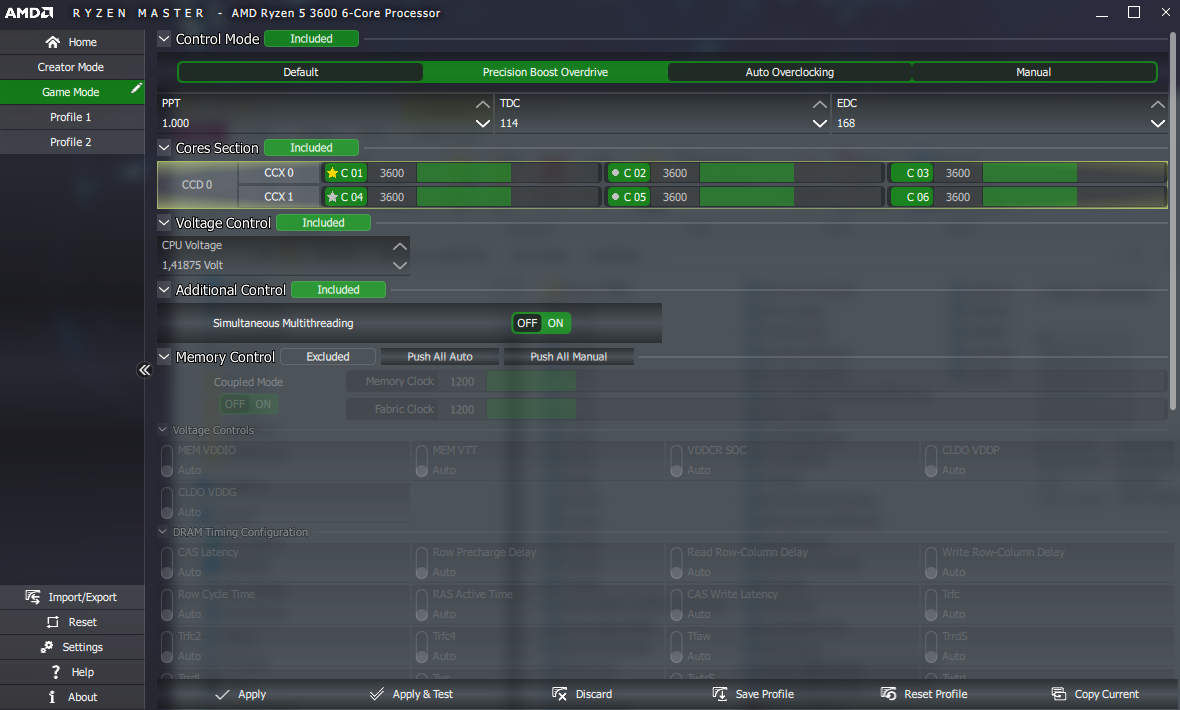Open Profile 2 in sidebar

pos(72,142)
